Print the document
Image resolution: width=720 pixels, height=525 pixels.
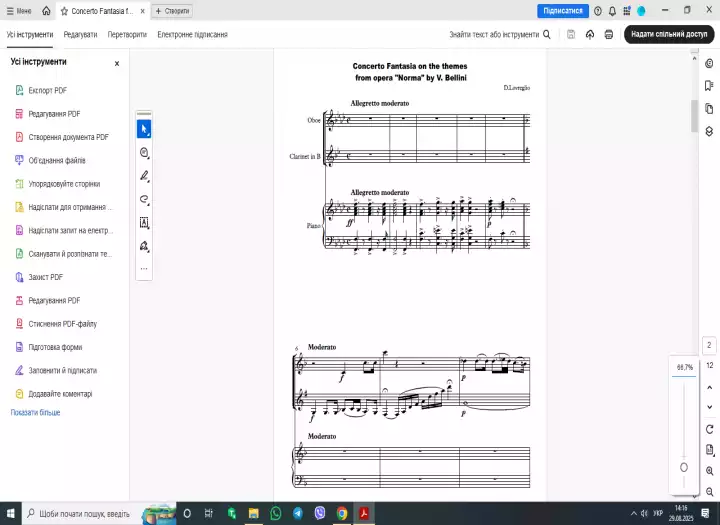(x=608, y=34)
